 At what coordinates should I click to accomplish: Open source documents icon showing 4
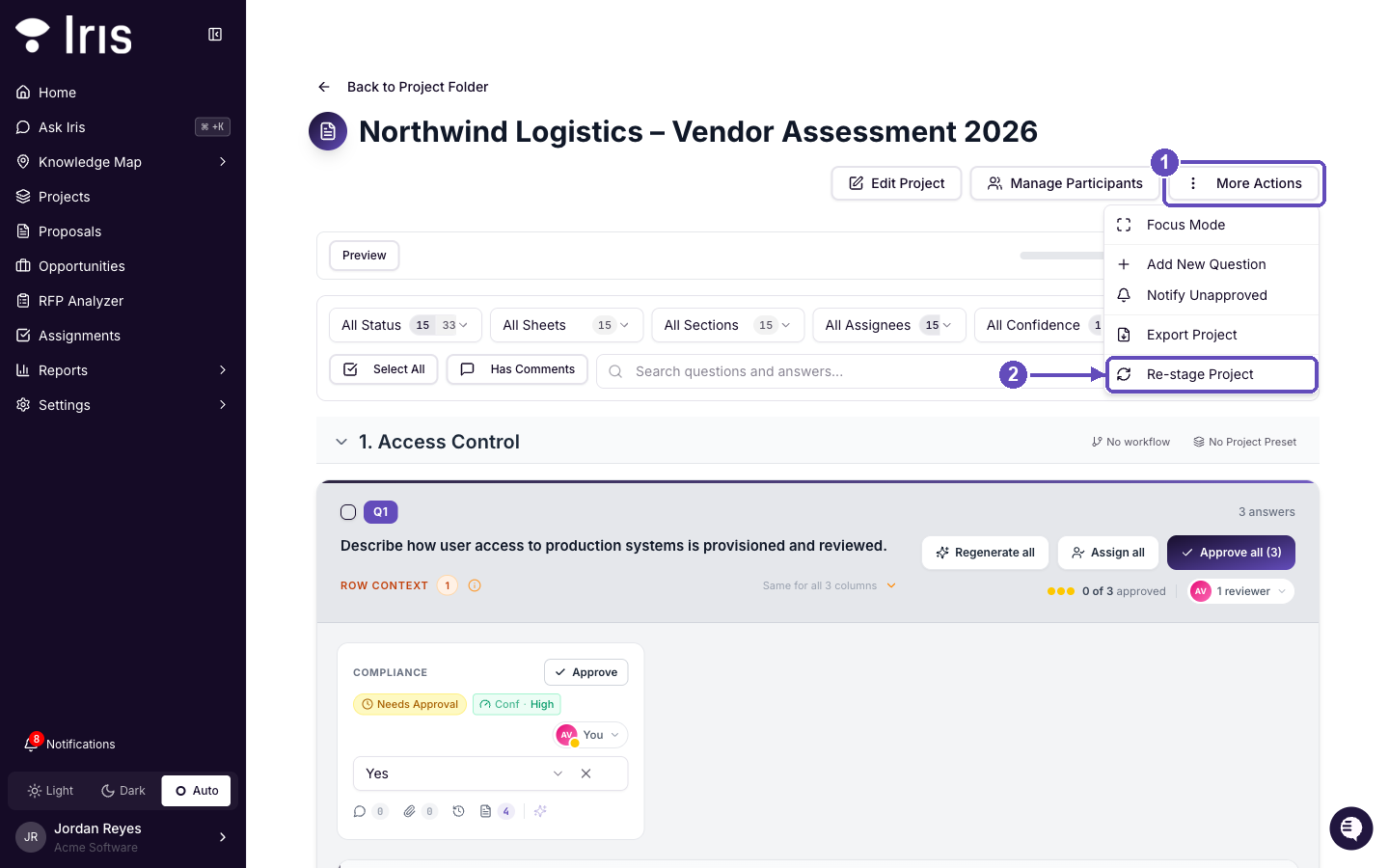(x=486, y=811)
